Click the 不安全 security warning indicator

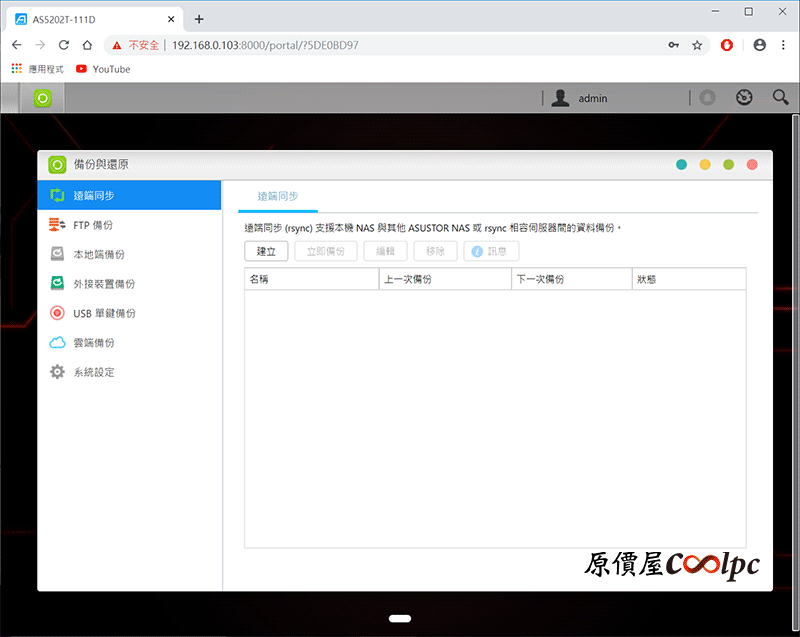[136, 45]
